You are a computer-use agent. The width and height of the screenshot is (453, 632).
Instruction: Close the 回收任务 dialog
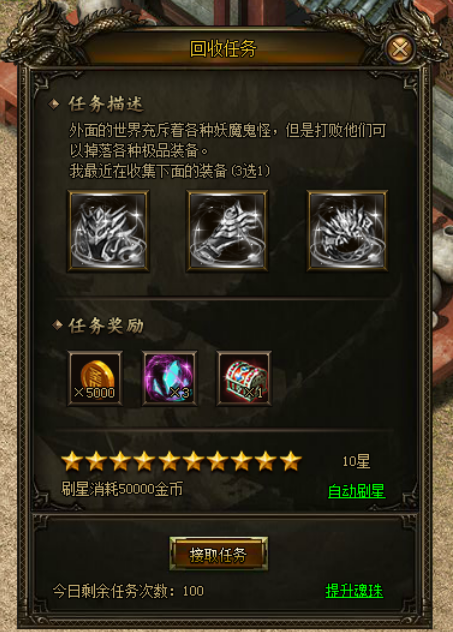click(400, 49)
